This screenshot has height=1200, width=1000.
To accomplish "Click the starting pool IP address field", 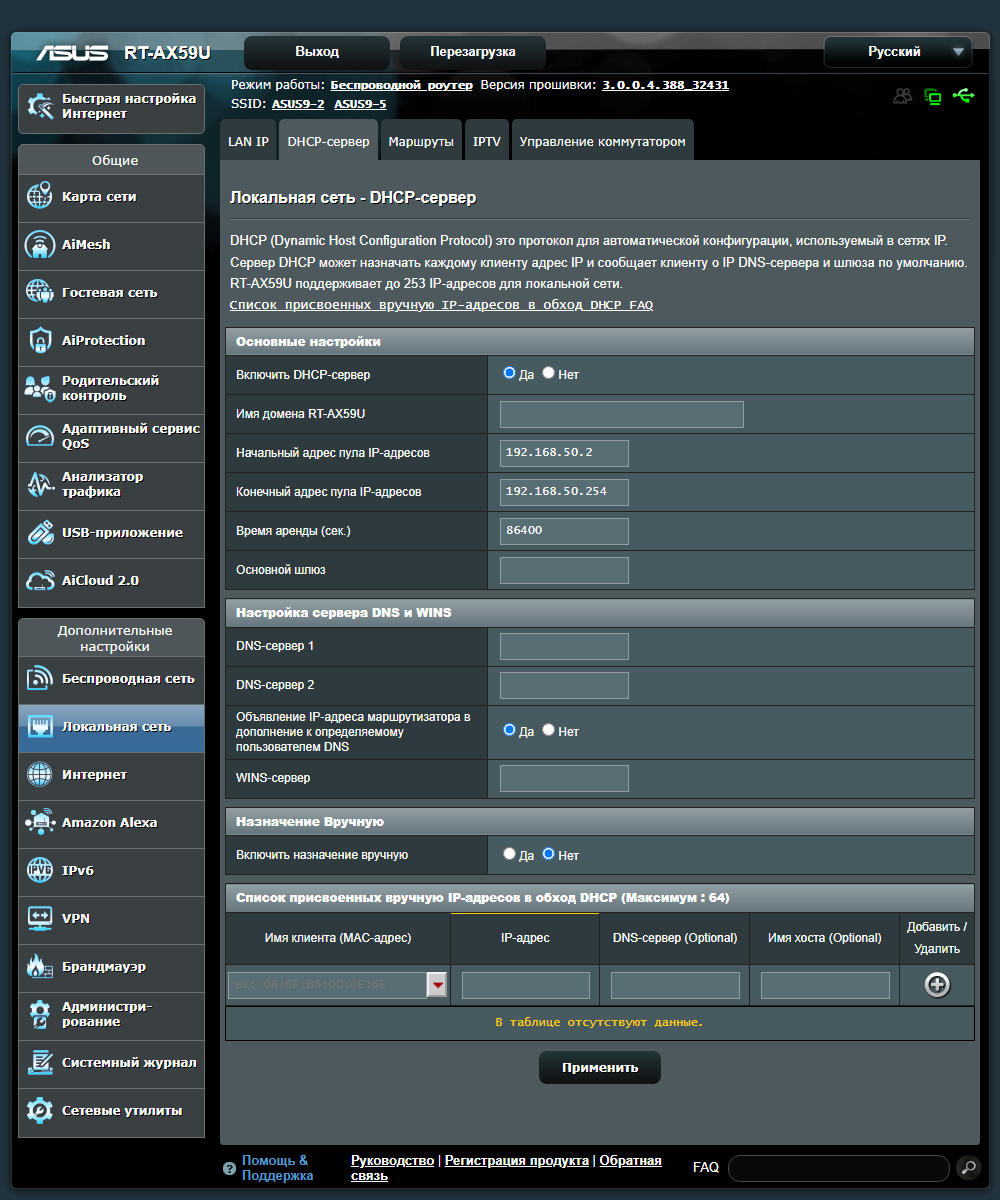I will tap(564, 453).
